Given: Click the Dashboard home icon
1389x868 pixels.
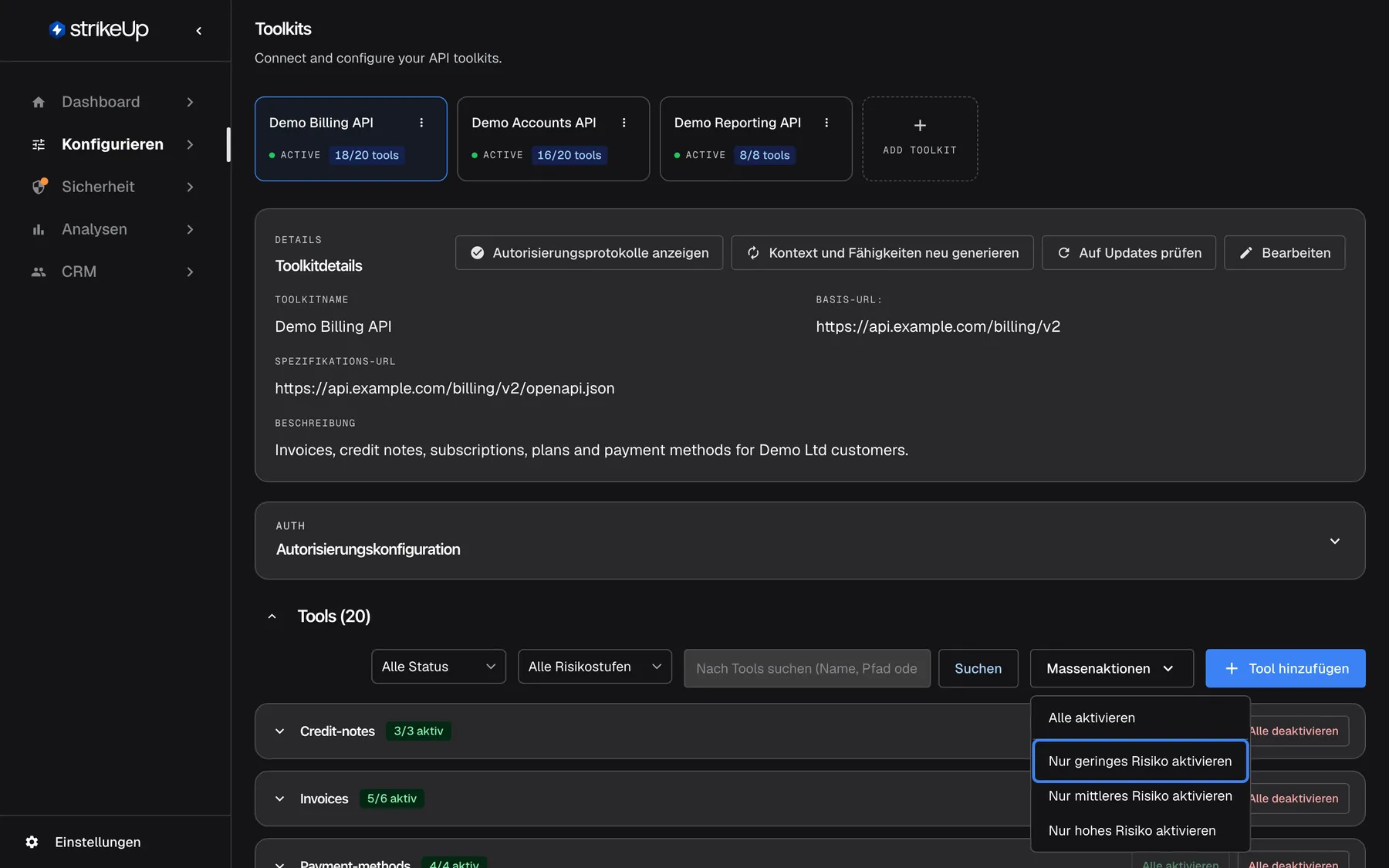Looking at the screenshot, I should [x=39, y=102].
